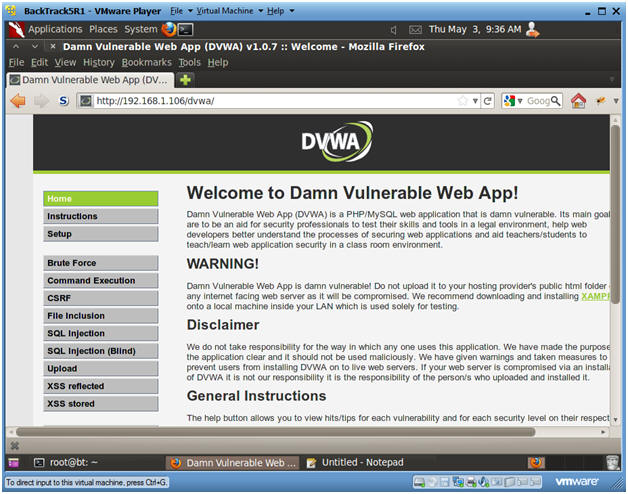Open Firefox View menu
628x494 pixels.
click(65, 63)
